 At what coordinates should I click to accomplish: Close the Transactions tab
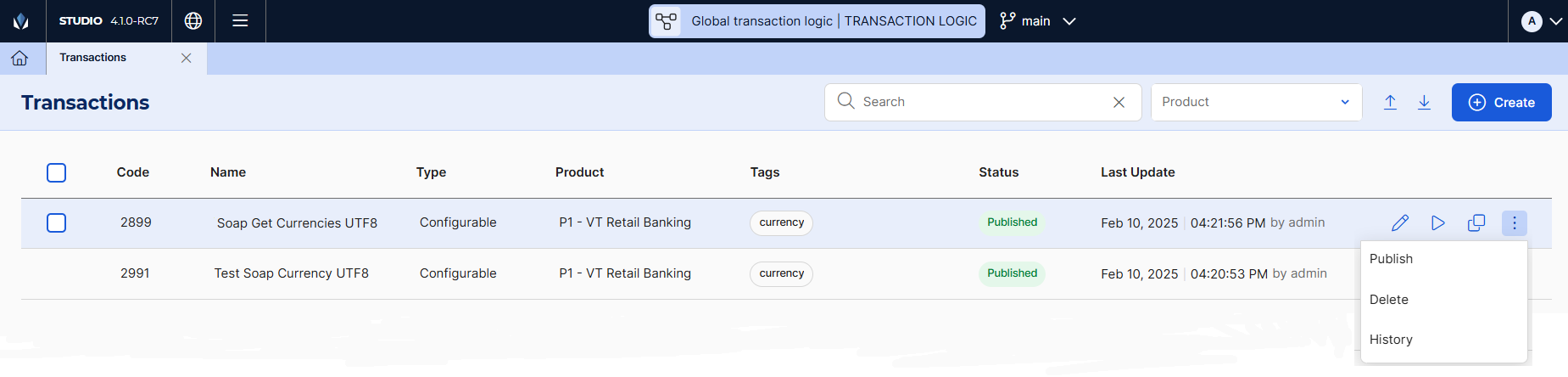pos(187,58)
